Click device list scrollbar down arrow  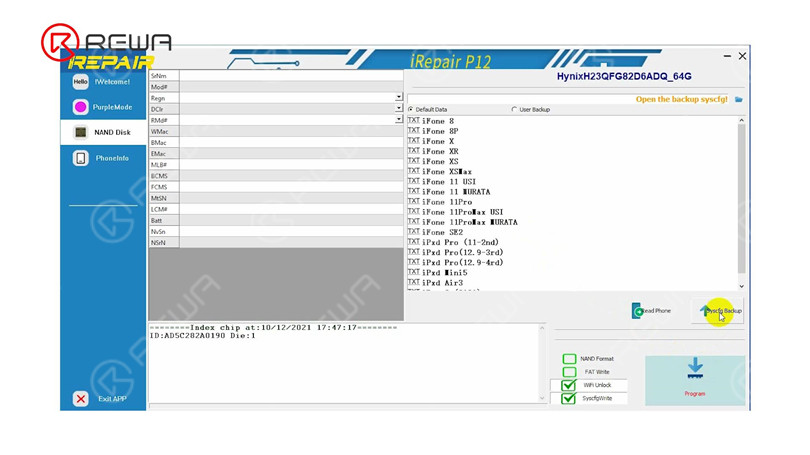click(741, 286)
